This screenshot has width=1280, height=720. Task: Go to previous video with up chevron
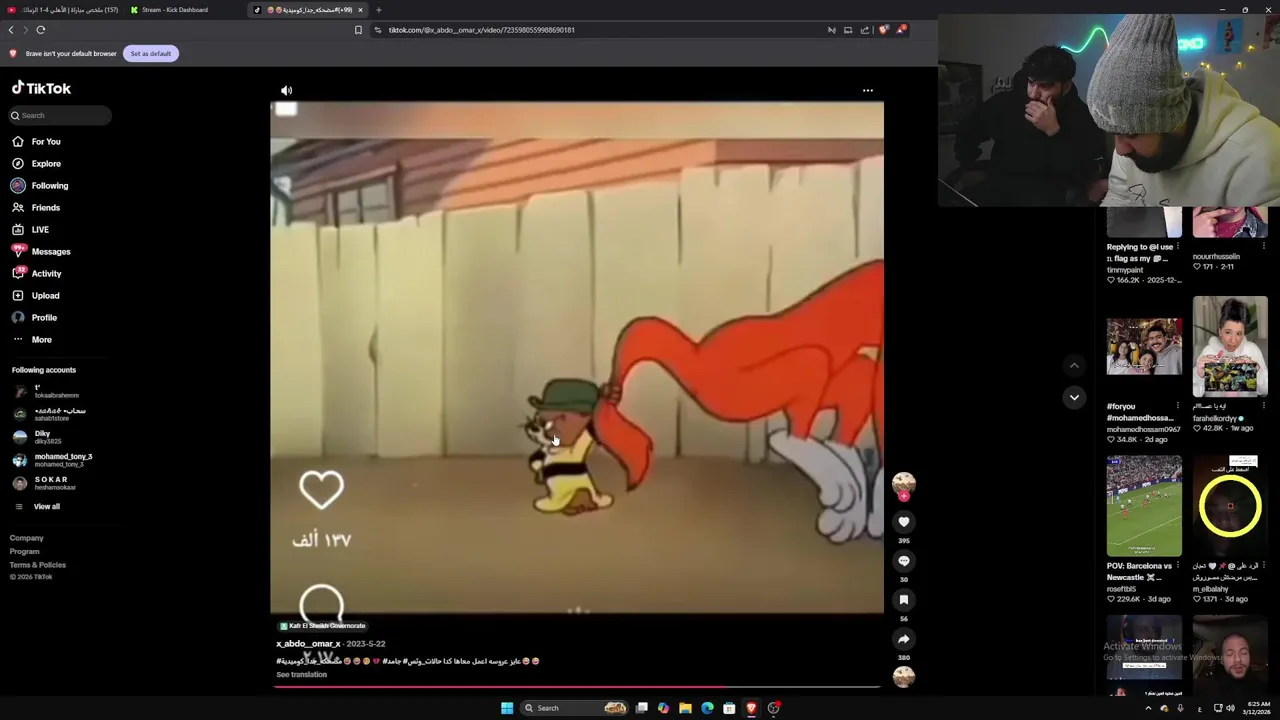[x=1074, y=366]
